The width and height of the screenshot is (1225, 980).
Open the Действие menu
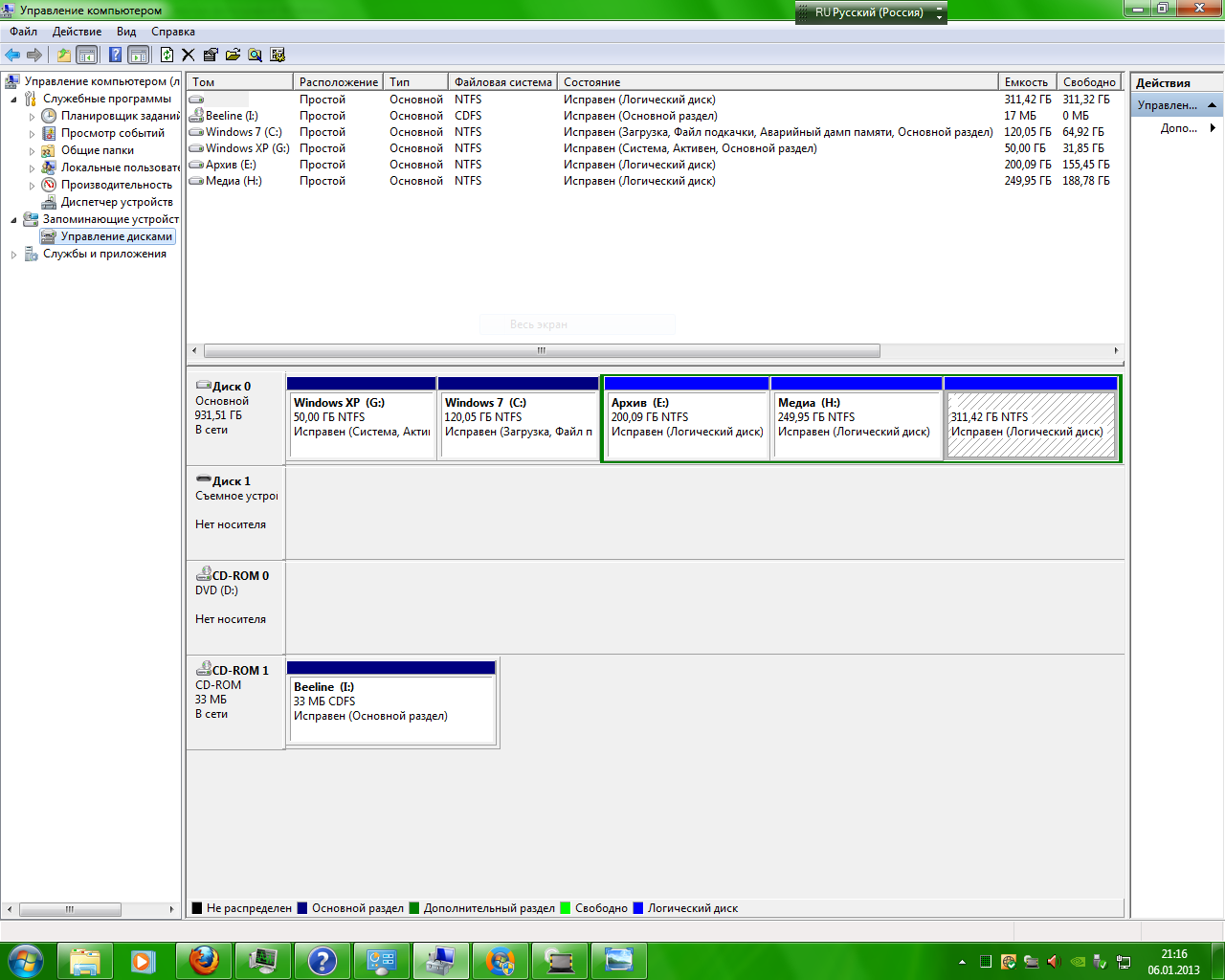click(77, 32)
